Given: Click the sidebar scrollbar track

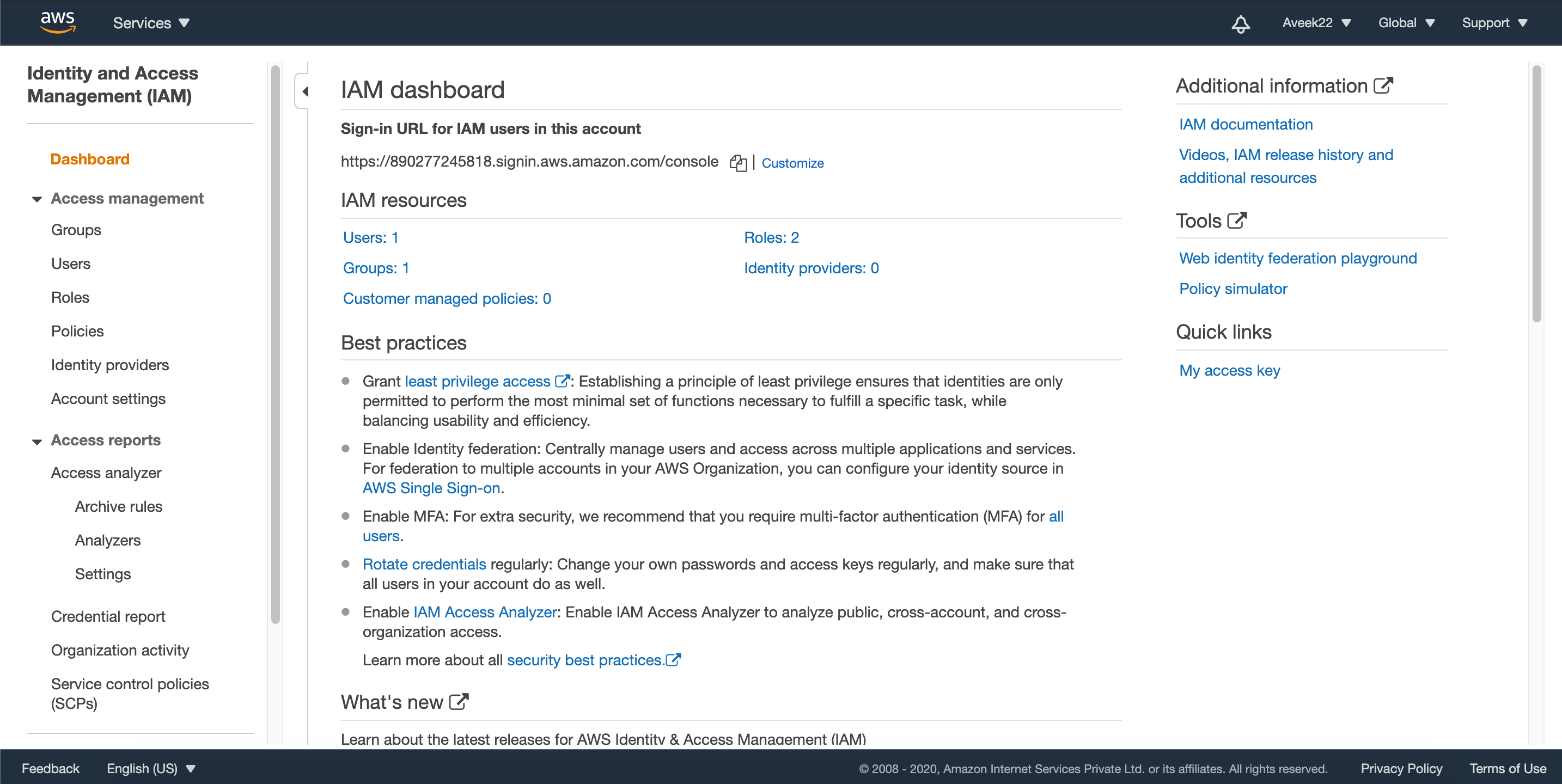Looking at the screenshot, I should (x=274, y=364).
